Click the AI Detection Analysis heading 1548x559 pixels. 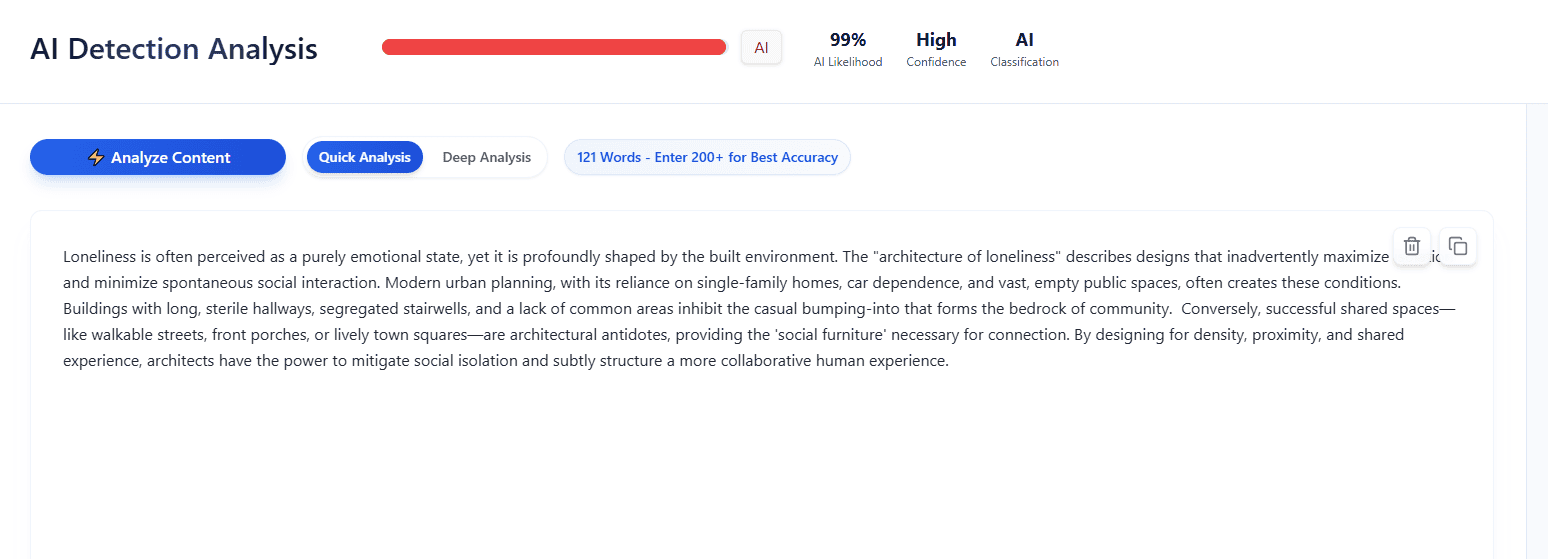[174, 49]
